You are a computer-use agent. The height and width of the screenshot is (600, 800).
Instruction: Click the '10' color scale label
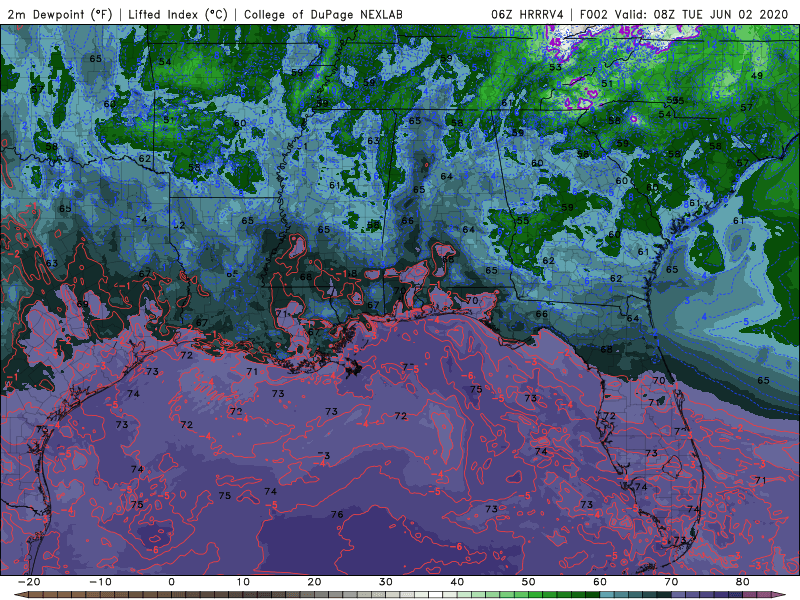(x=243, y=582)
